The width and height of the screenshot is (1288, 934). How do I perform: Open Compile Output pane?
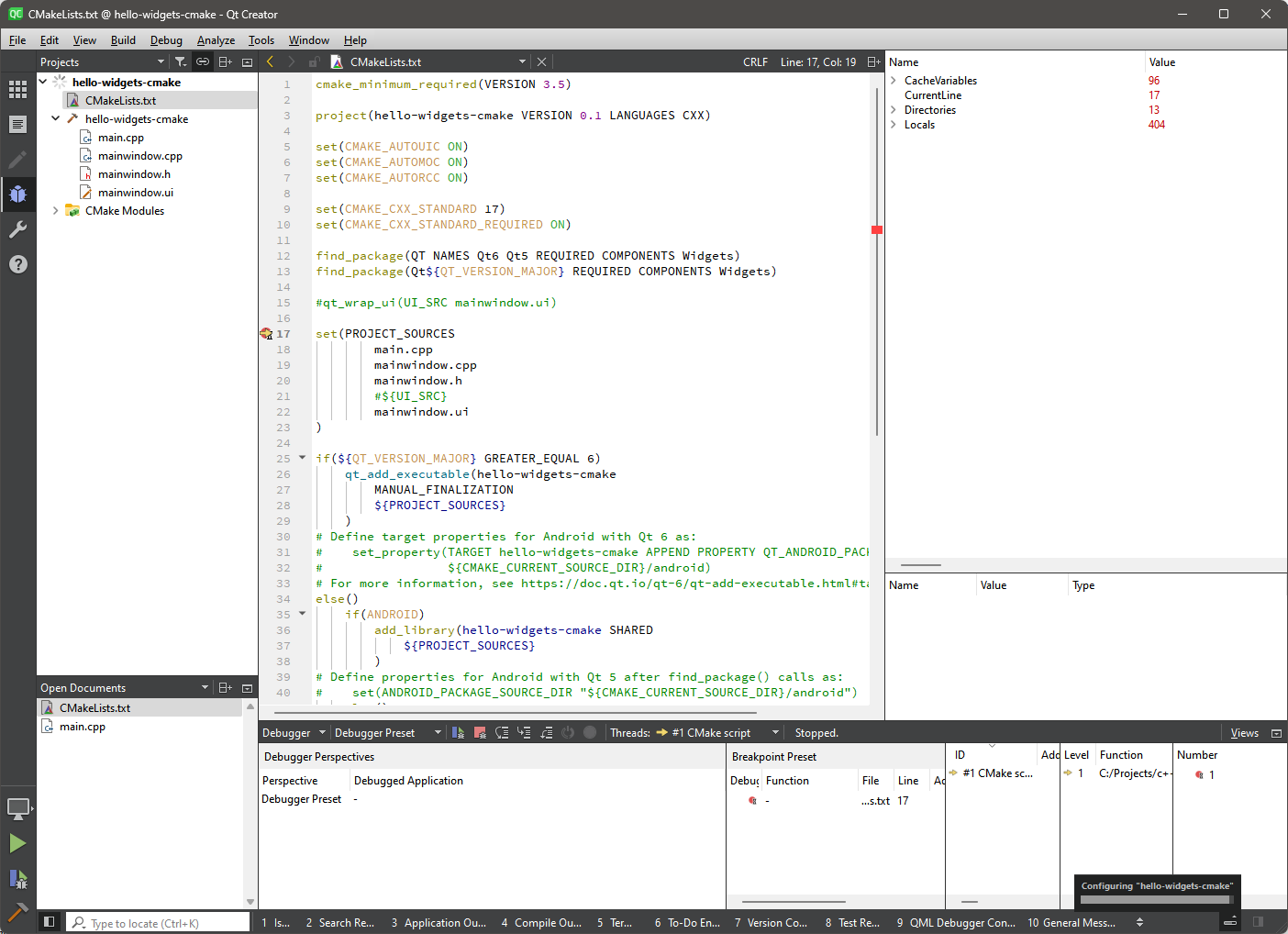(x=542, y=922)
